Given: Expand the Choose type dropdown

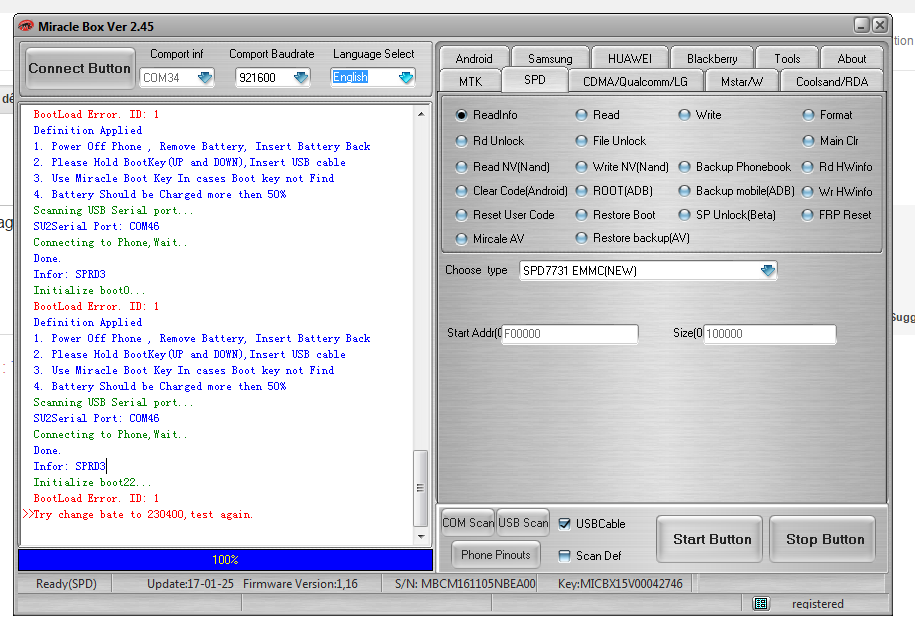Looking at the screenshot, I should (768, 270).
